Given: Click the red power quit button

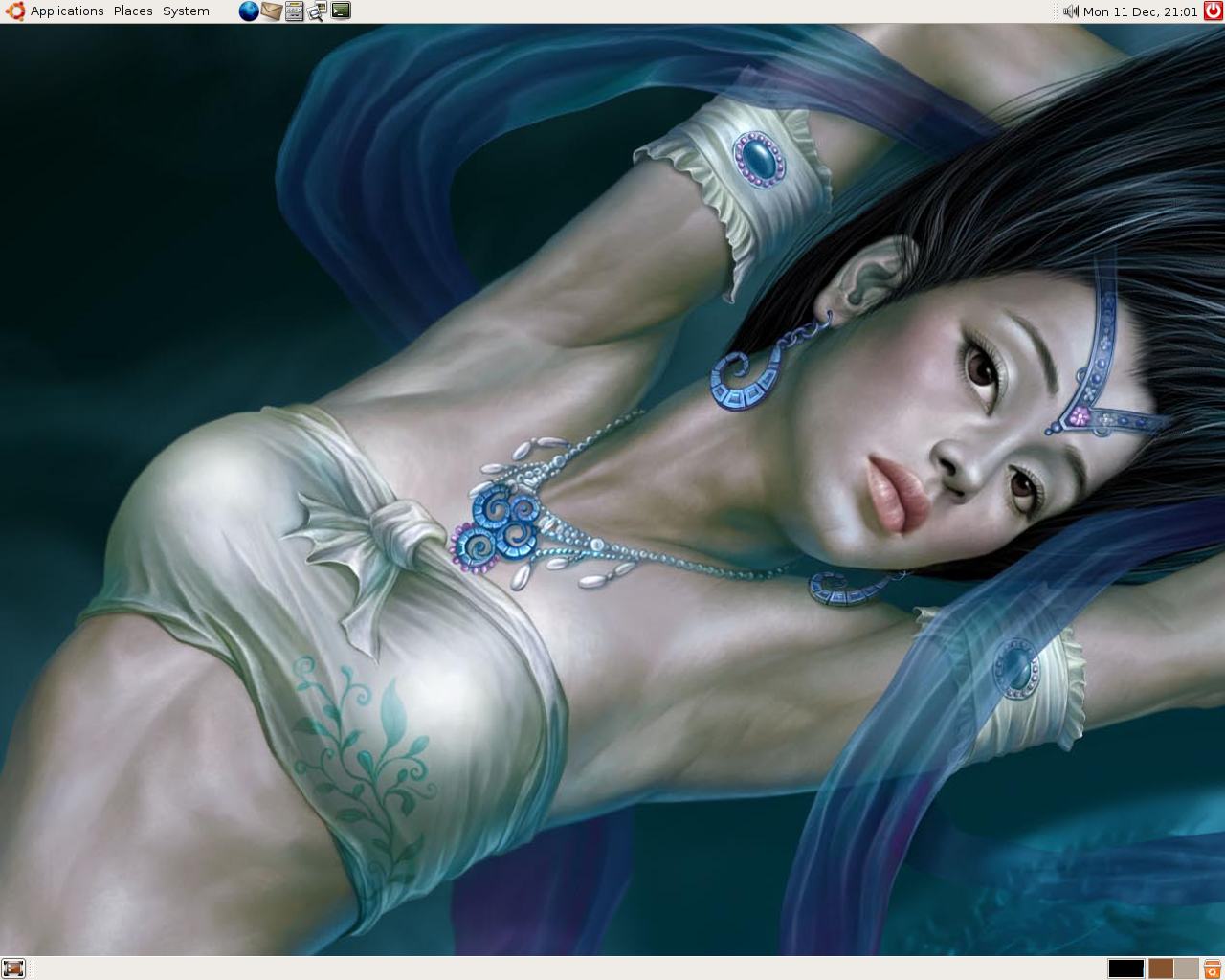Looking at the screenshot, I should [1213, 11].
